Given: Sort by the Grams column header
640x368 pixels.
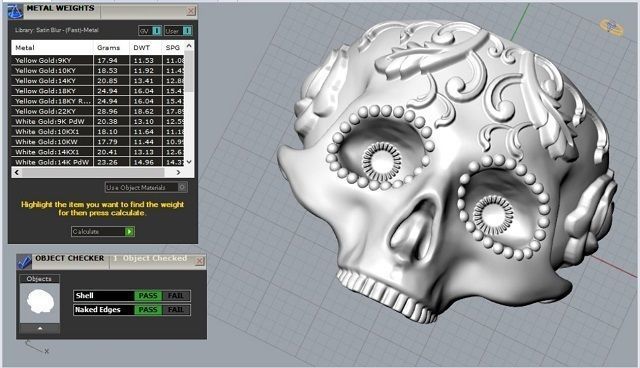Looking at the screenshot, I should coord(111,48).
